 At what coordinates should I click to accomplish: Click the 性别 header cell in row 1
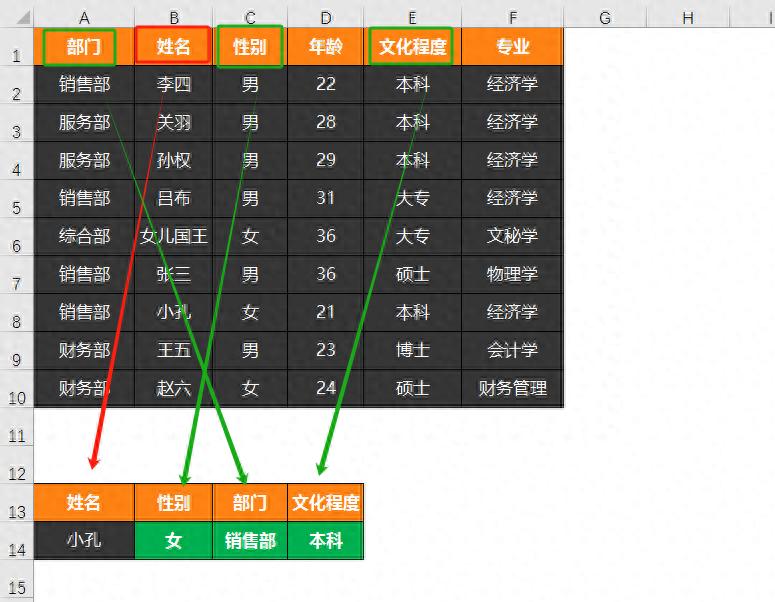click(250, 46)
